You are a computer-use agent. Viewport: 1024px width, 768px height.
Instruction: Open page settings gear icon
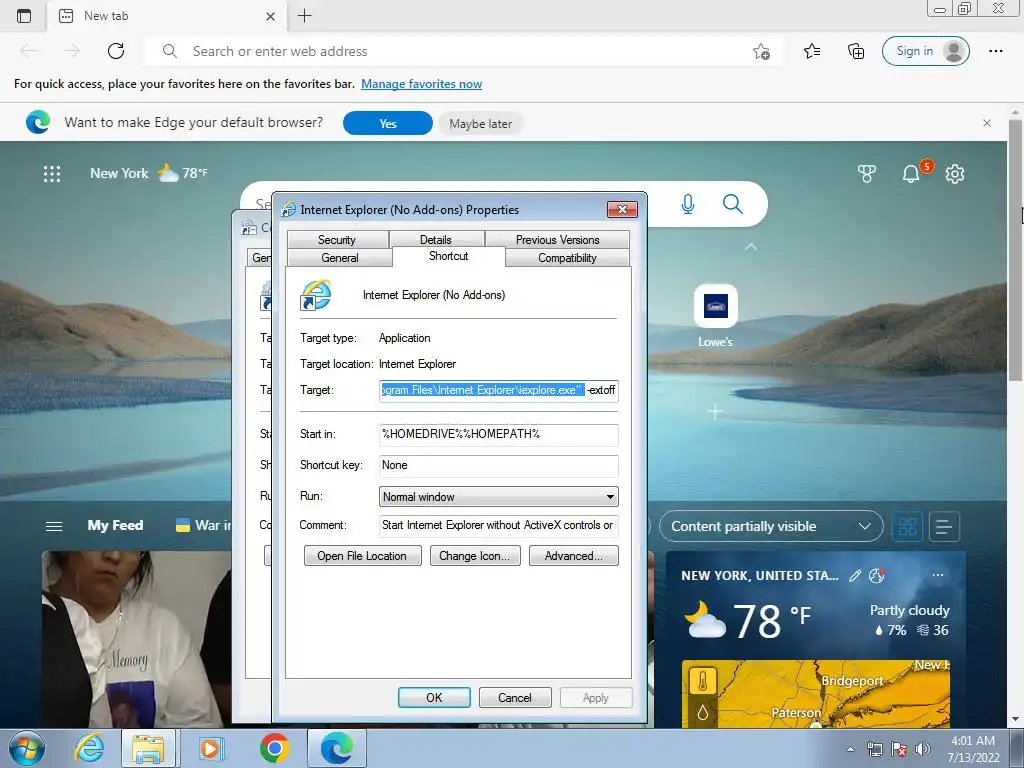955,174
